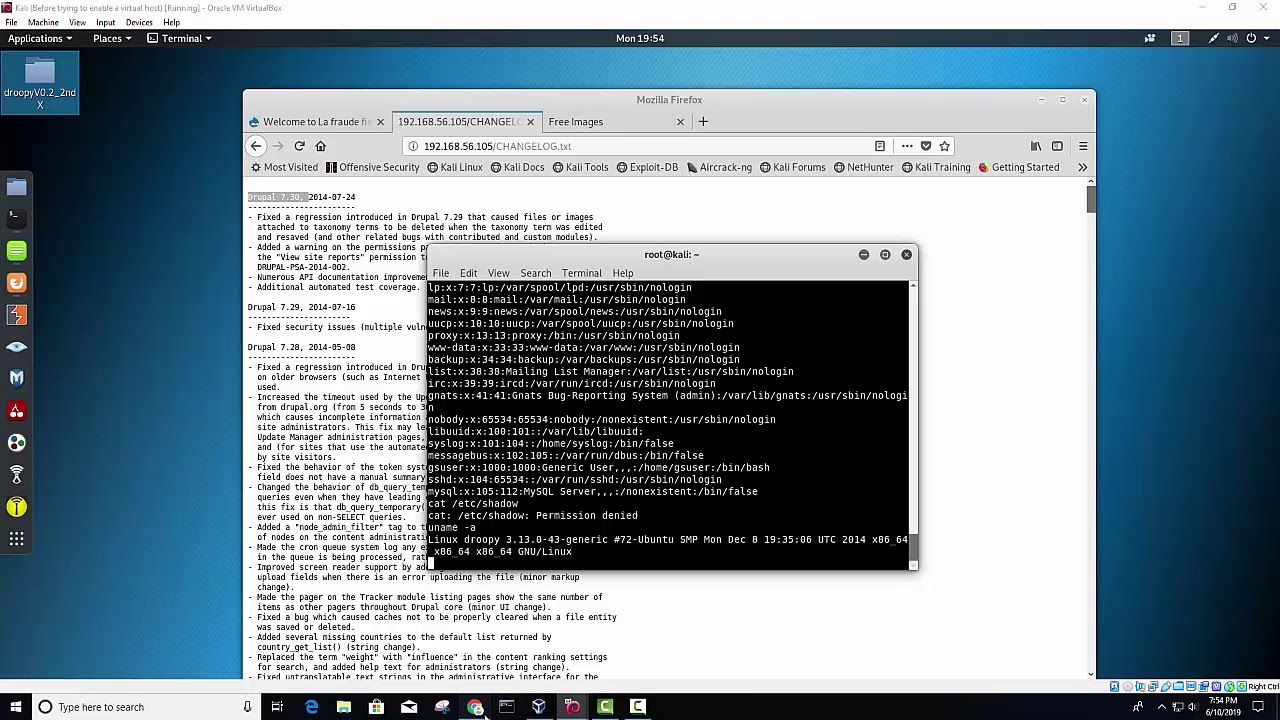Show more bookmarks chevron

[1082, 167]
